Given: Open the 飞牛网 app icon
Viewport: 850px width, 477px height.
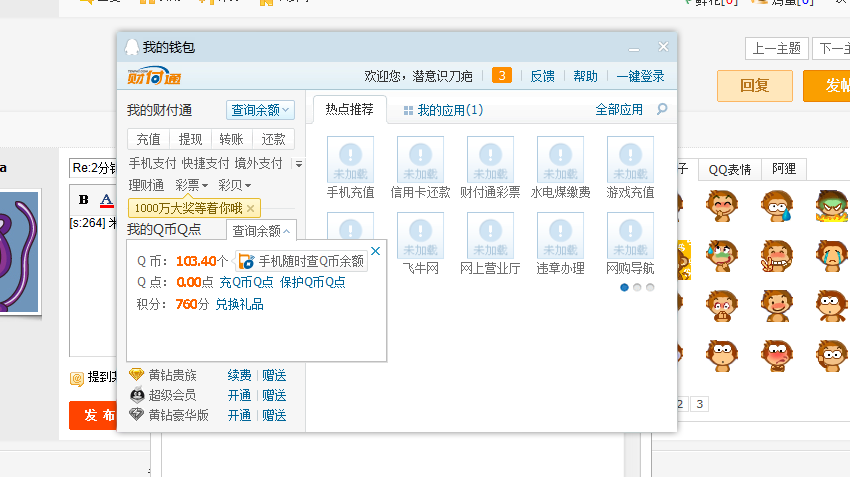Looking at the screenshot, I should (420, 235).
